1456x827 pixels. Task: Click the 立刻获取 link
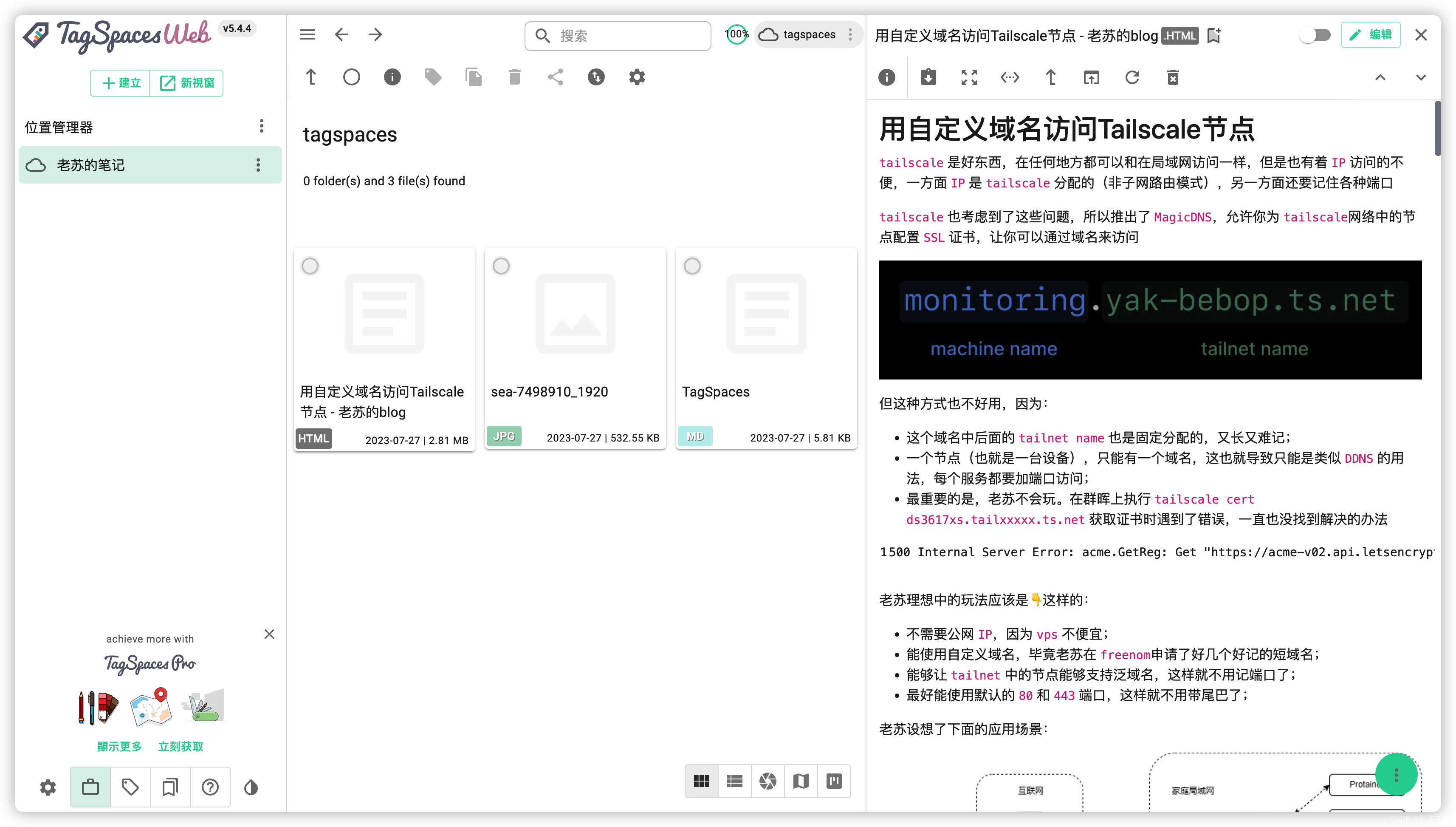coord(180,746)
